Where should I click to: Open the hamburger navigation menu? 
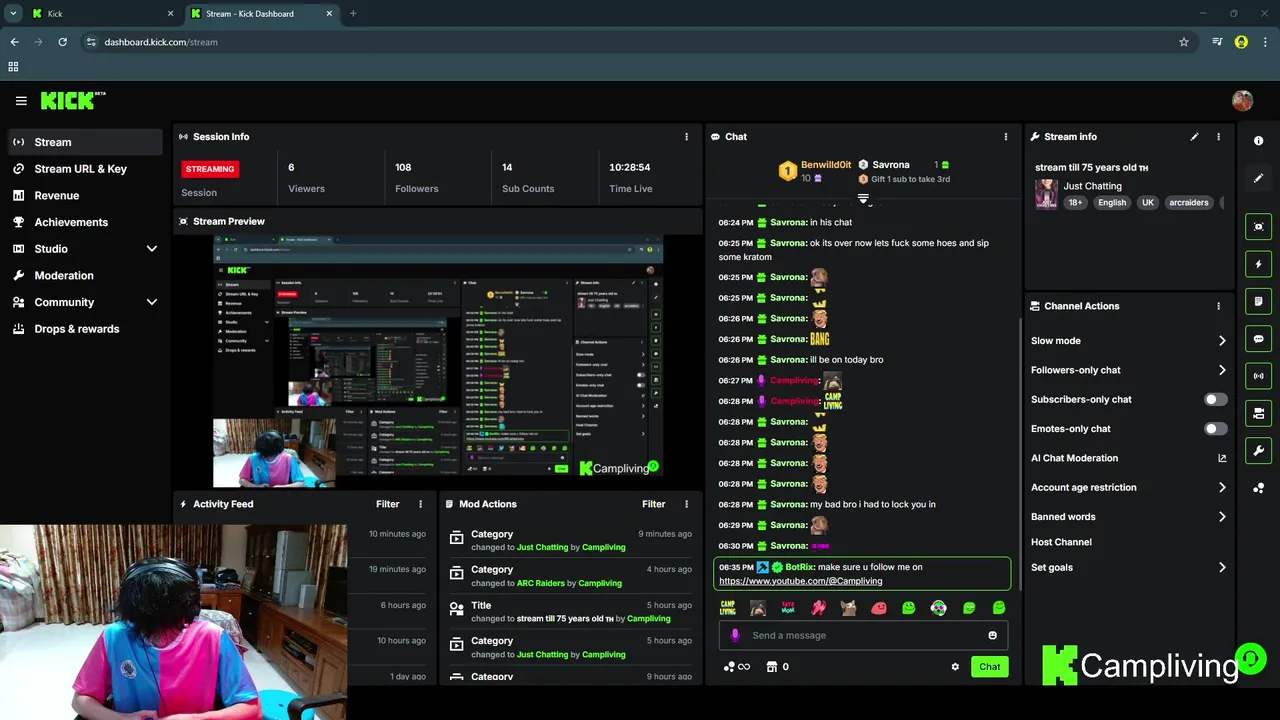pos(21,101)
